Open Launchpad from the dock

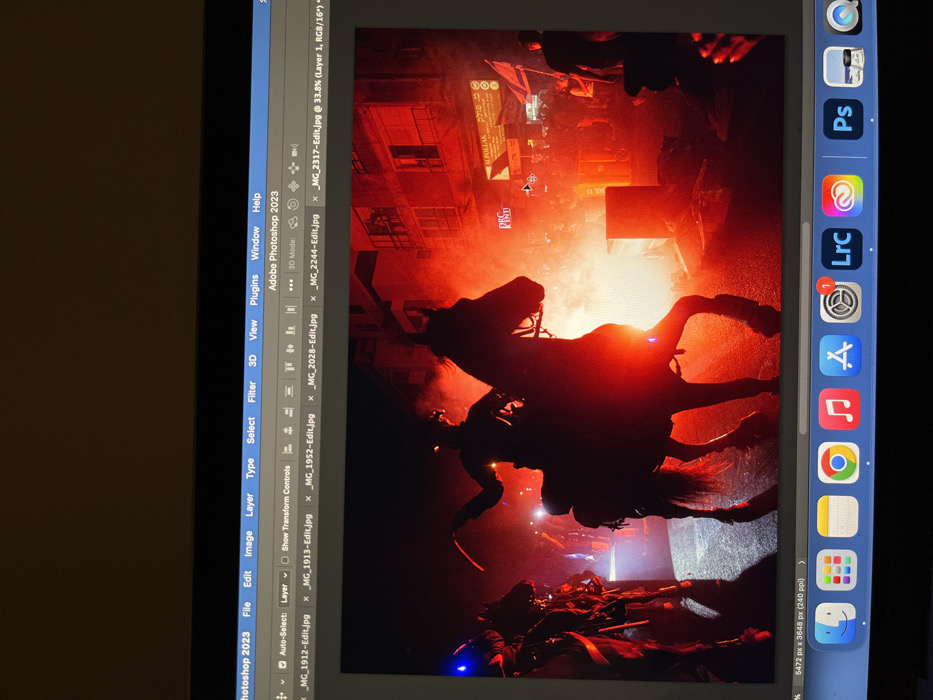836,570
